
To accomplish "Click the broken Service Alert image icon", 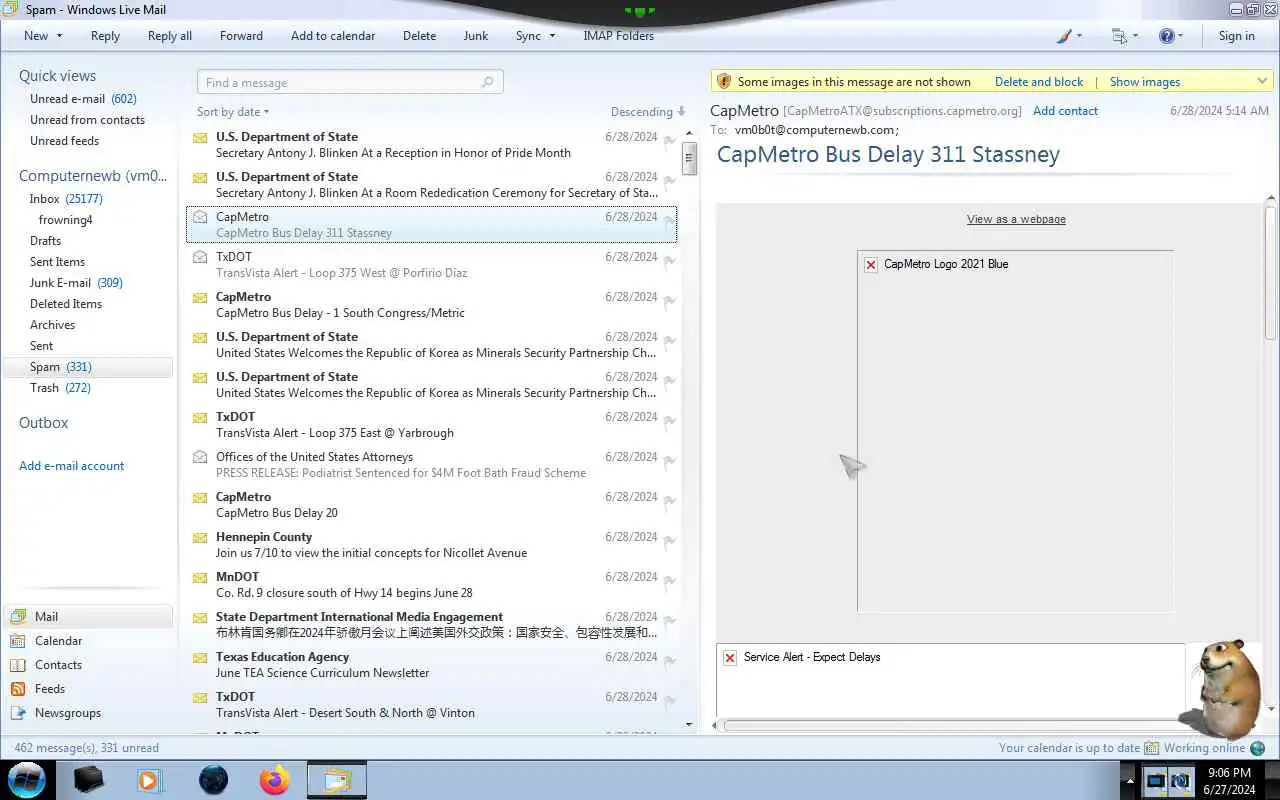I will (x=730, y=658).
